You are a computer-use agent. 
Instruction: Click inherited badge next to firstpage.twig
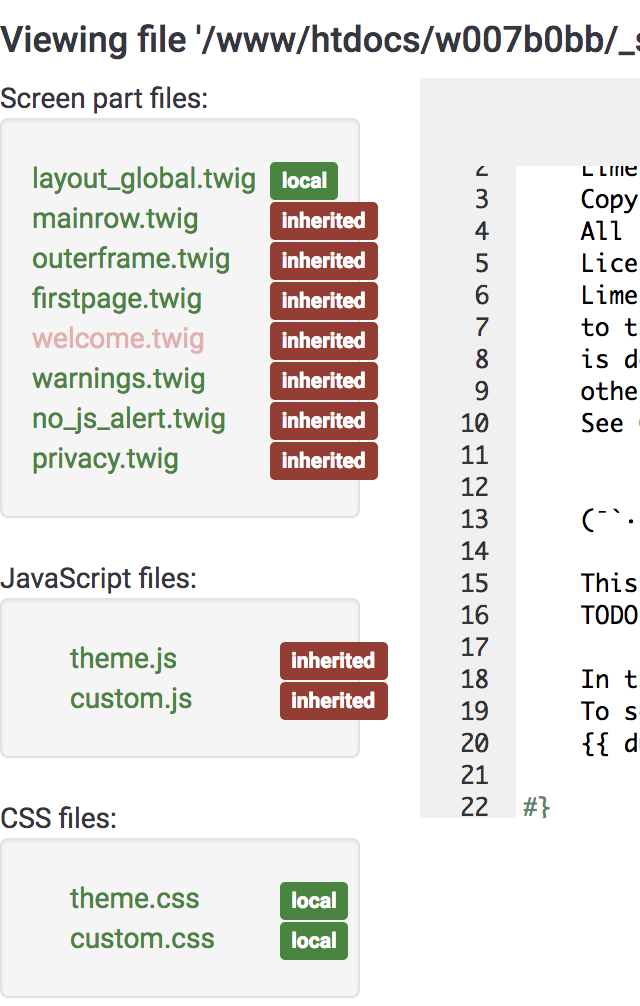click(x=324, y=301)
